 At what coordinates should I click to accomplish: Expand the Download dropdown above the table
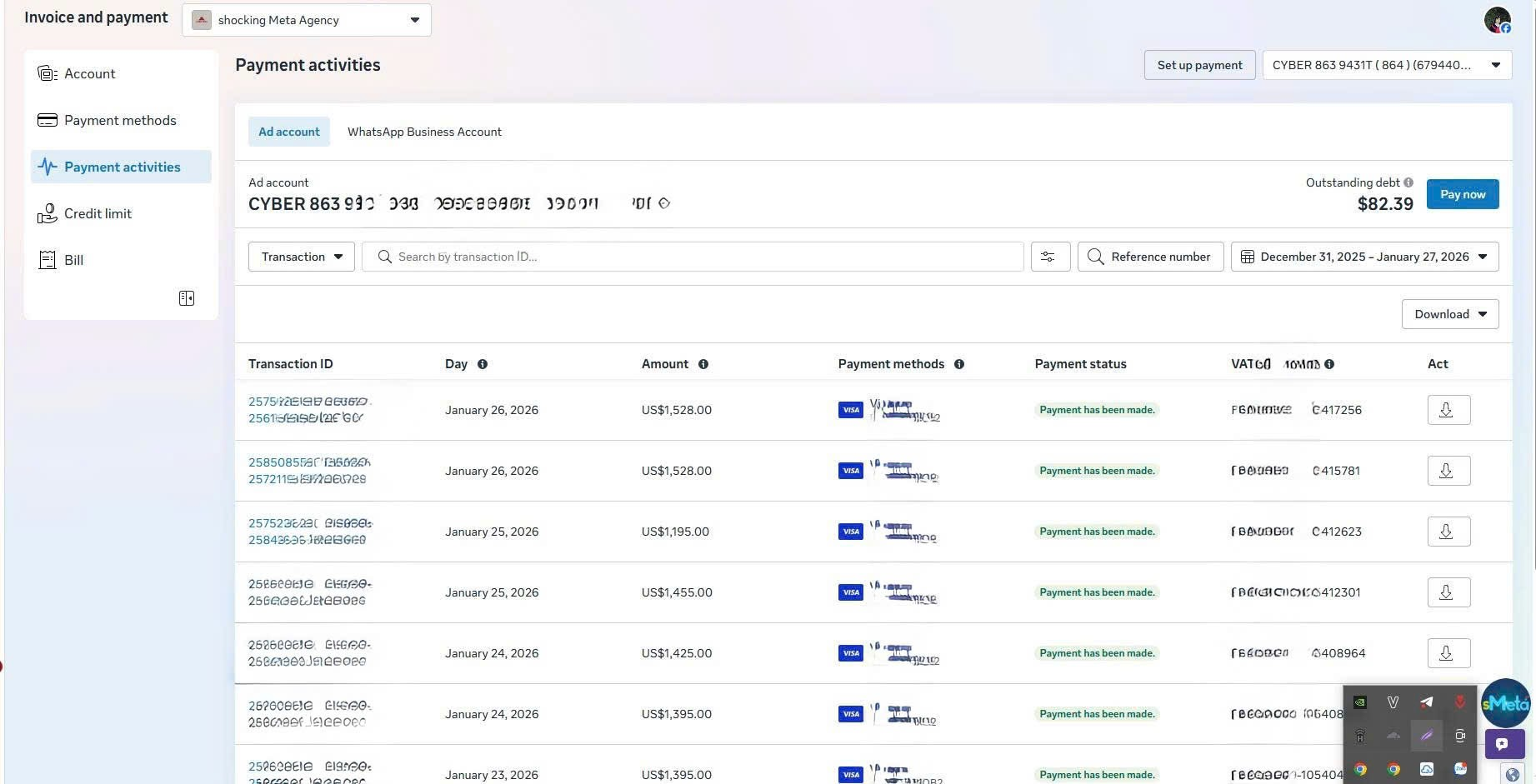point(1450,314)
